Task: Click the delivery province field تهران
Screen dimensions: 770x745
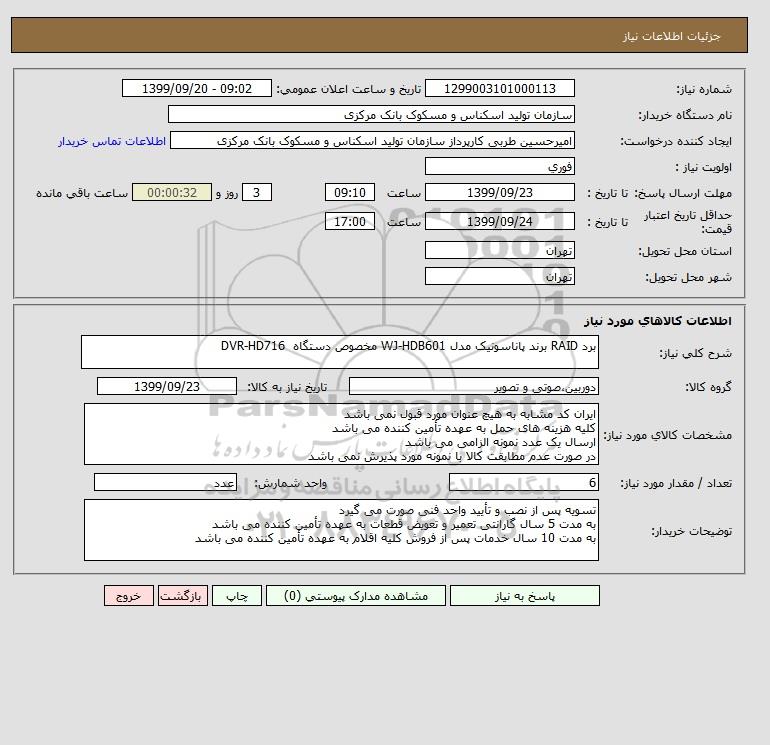Action: pyautogui.click(x=499, y=250)
